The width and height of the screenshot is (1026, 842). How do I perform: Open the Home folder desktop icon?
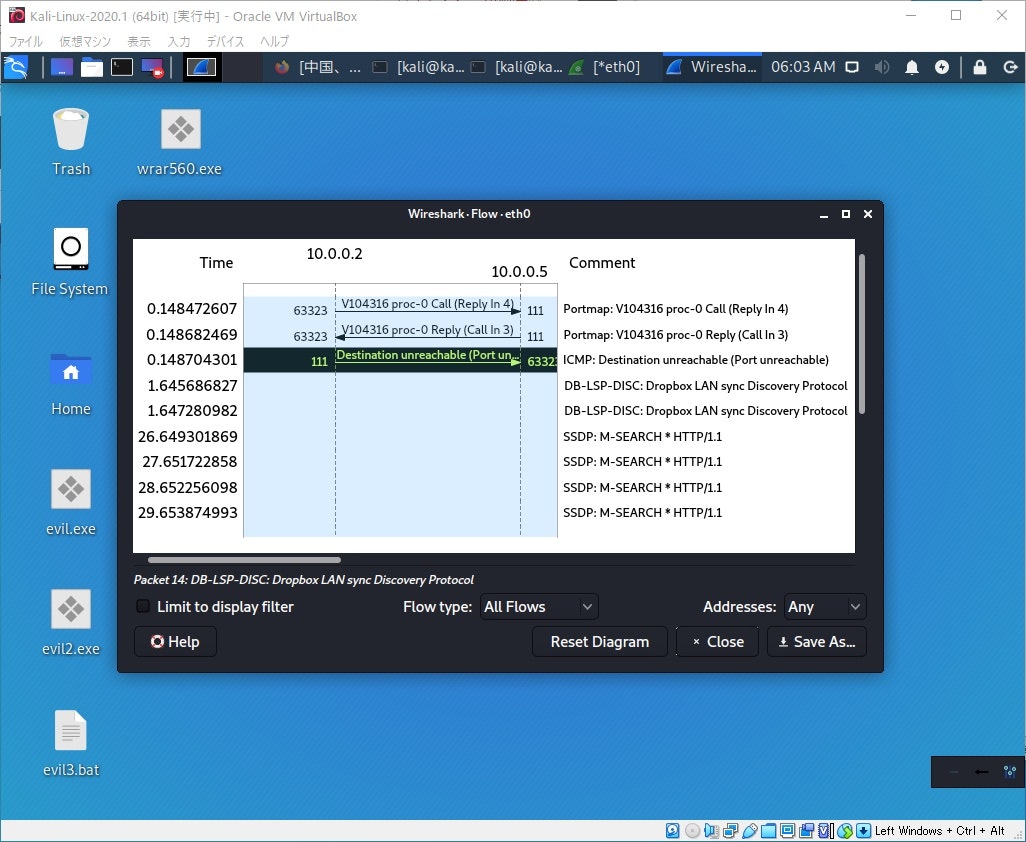71,383
